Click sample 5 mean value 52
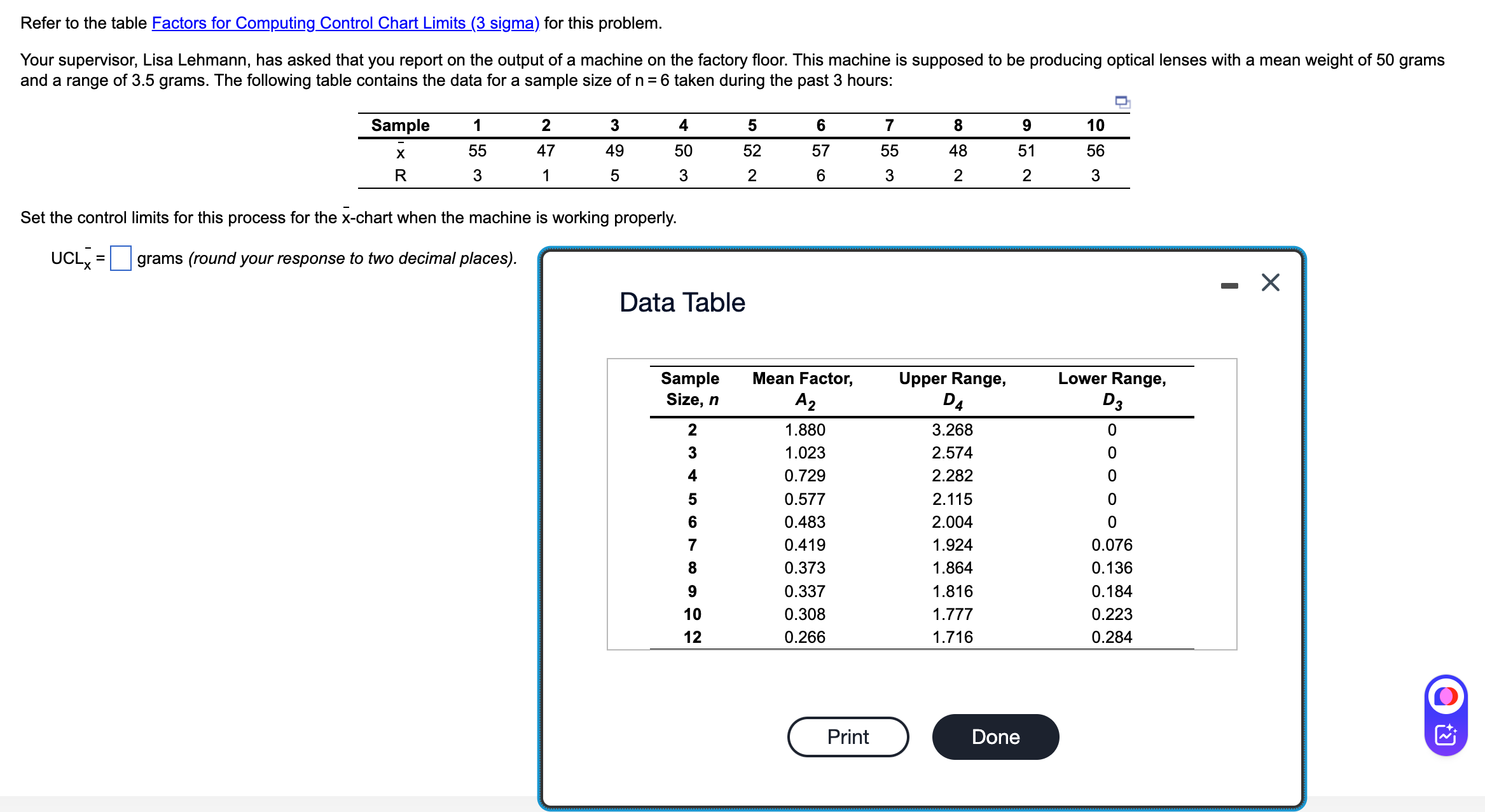 [x=752, y=151]
